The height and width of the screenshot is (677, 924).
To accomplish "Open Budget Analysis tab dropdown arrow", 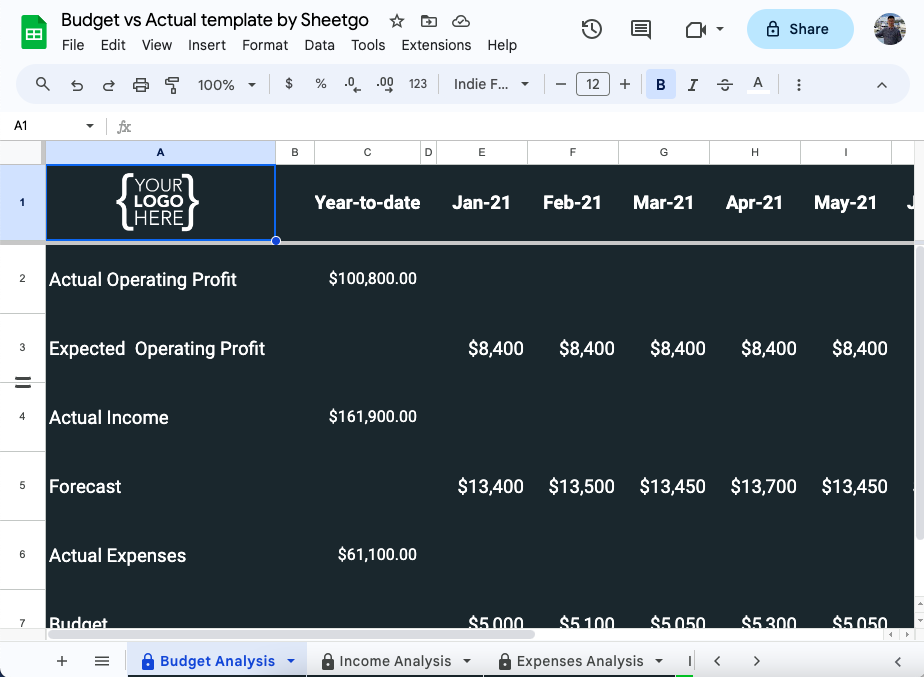I will pos(291,661).
